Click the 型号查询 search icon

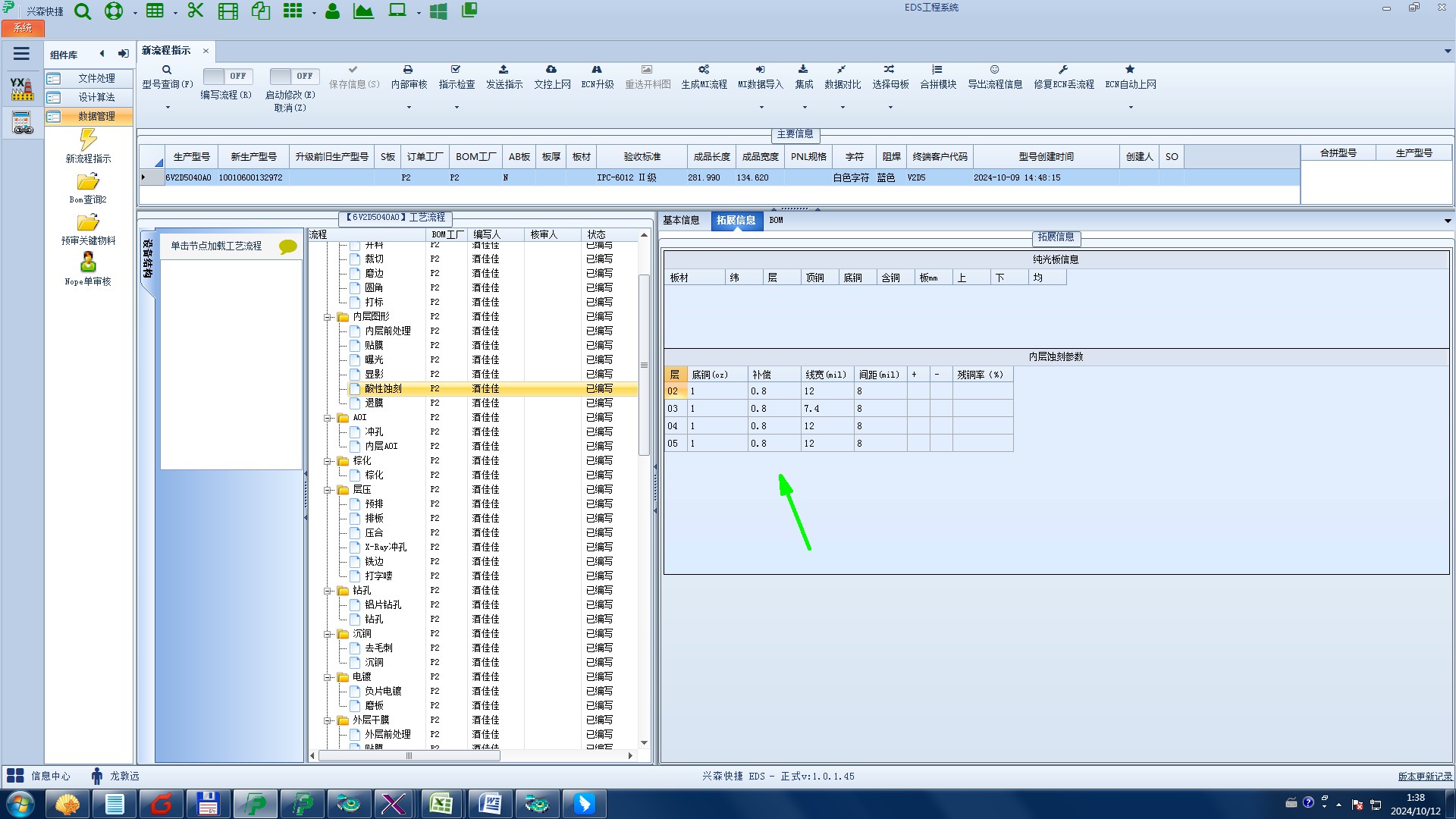click(167, 70)
